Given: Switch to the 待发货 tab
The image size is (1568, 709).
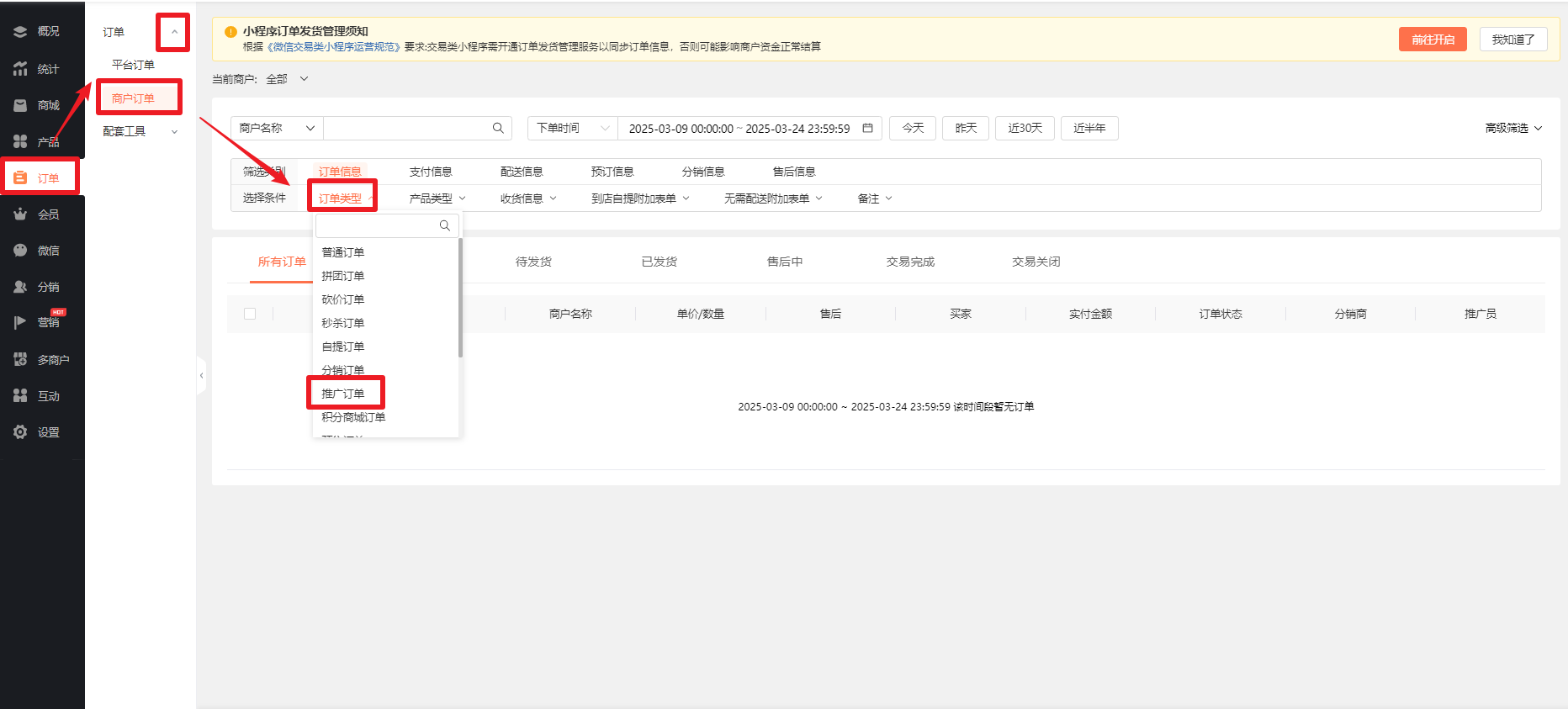Looking at the screenshot, I should coord(533,262).
